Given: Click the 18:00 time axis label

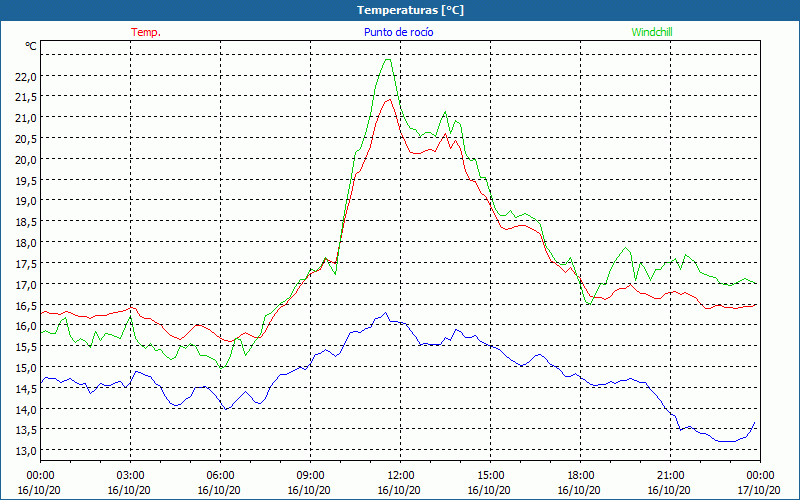Looking at the screenshot, I should point(581,476).
